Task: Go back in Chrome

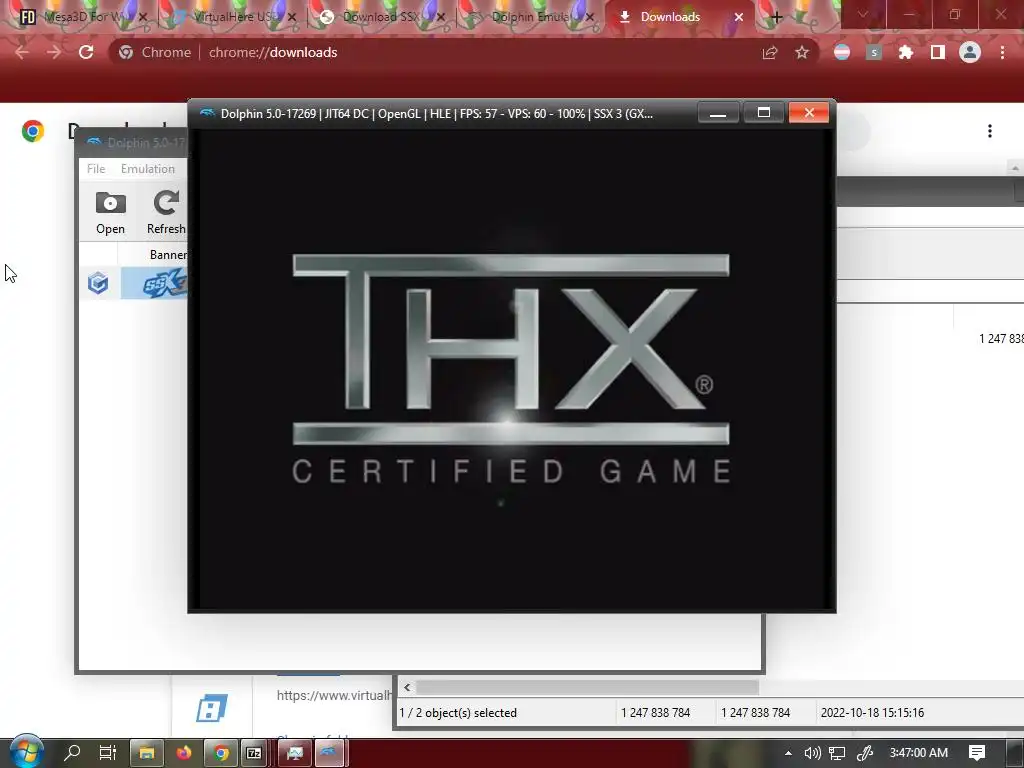Action: point(22,52)
